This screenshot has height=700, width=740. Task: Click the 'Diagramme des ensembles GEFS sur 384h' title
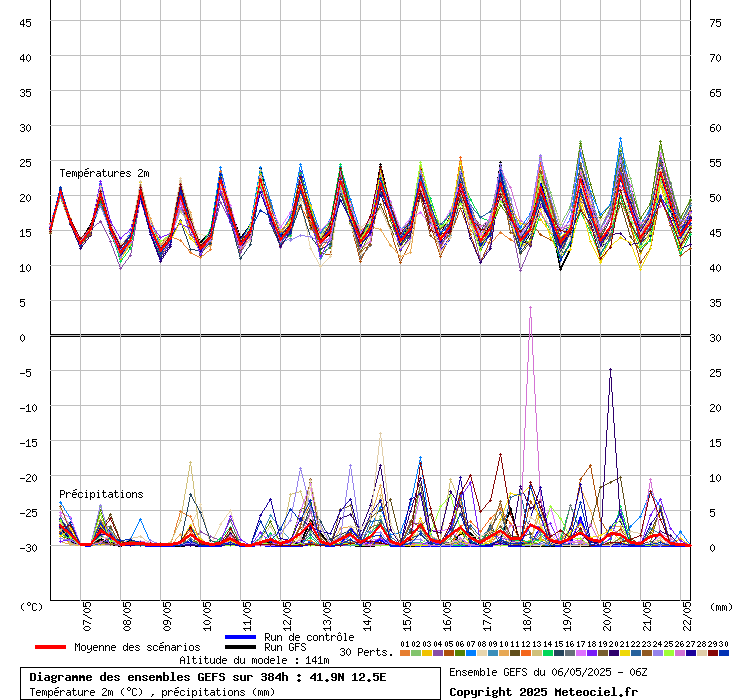point(159,677)
